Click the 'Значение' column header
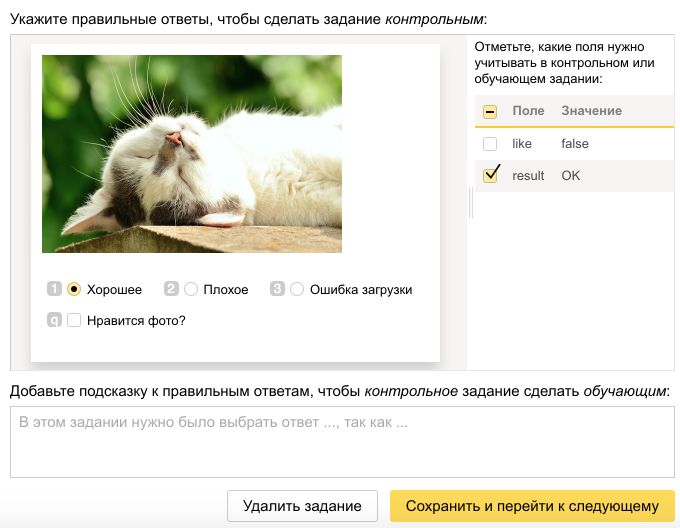The height and width of the screenshot is (528, 680). 592,111
